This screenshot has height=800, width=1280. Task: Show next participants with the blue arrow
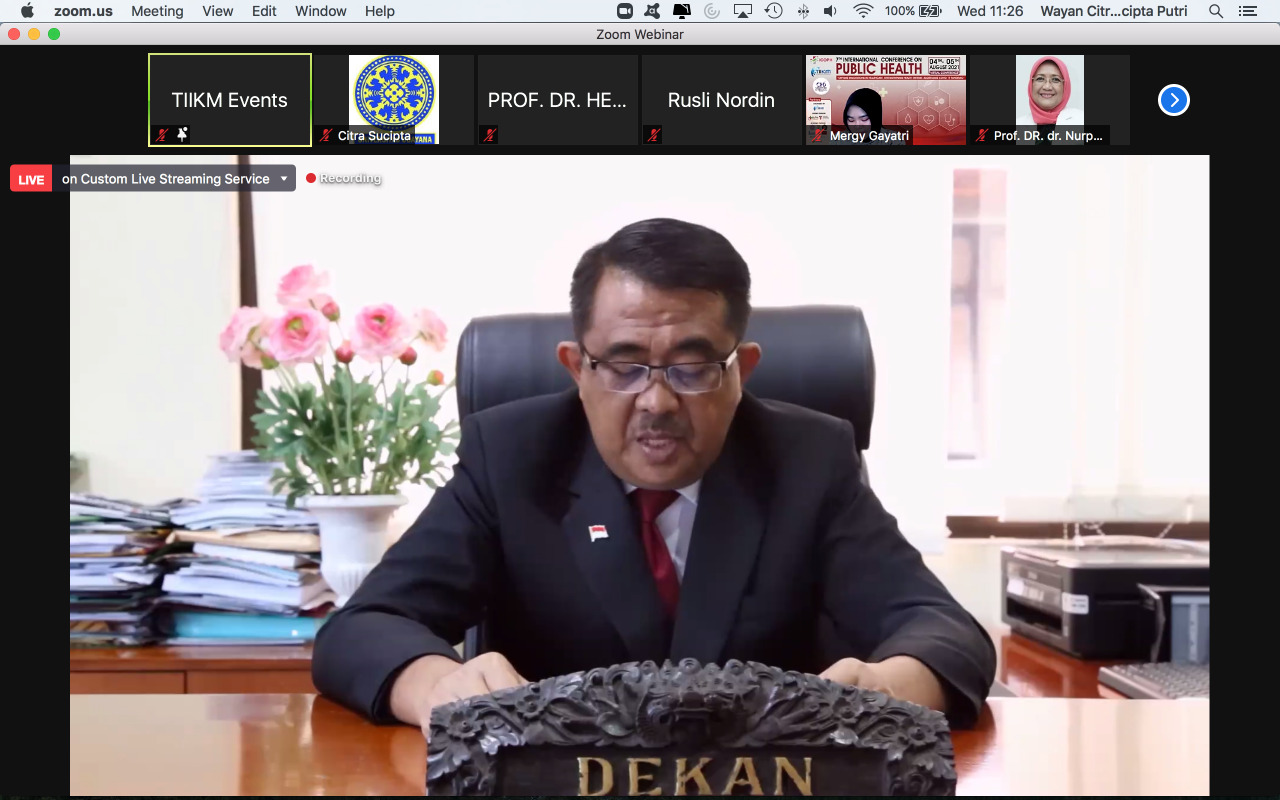1174,100
